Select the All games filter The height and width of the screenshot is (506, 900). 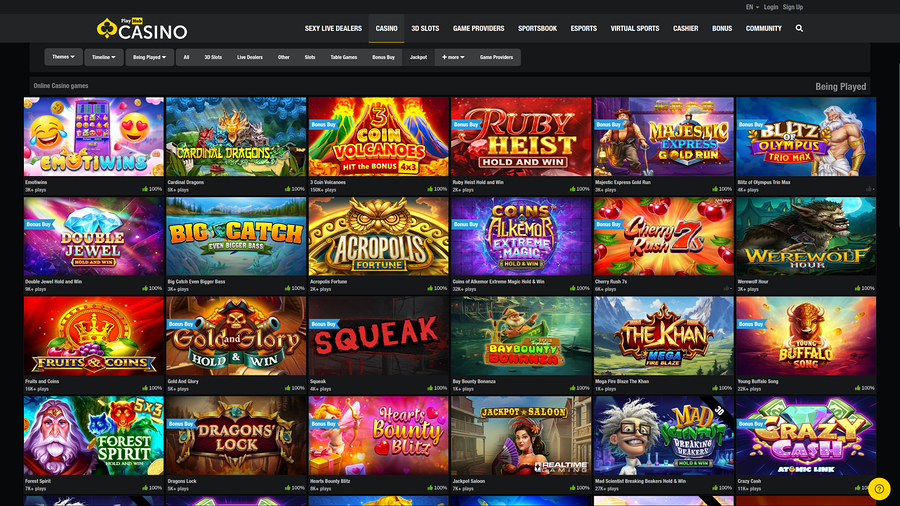click(x=186, y=57)
